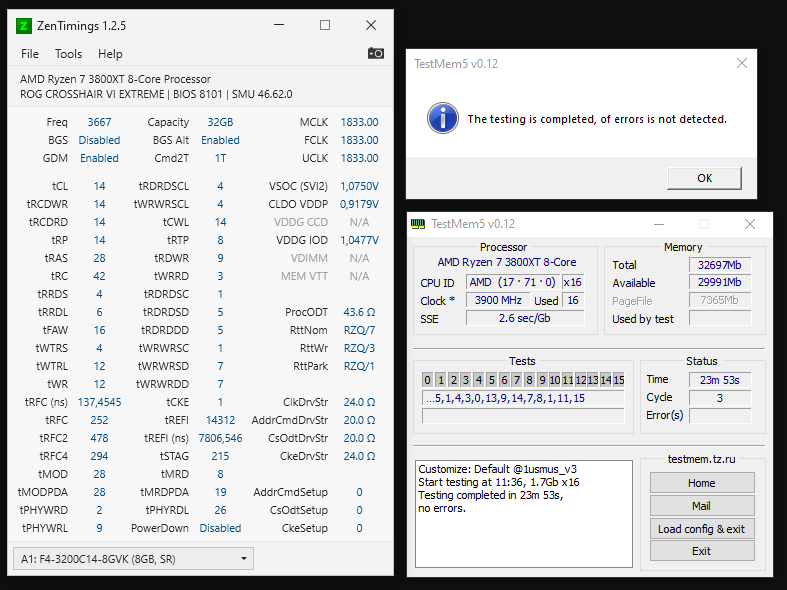Screen dimensions: 787x590
Task: Click the tREFI (ns) value 7806,546
Action: (x=220, y=438)
